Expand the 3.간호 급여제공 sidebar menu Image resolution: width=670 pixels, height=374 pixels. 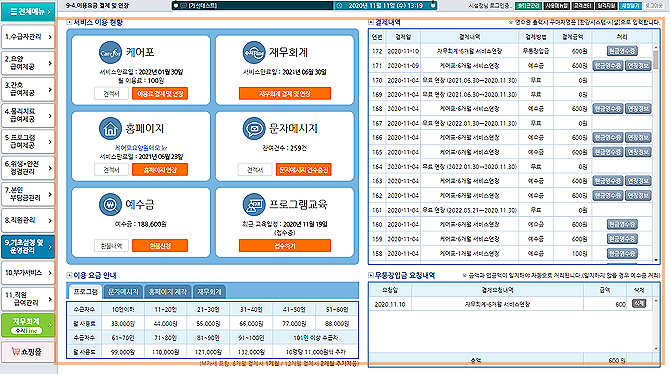point(28,89)
